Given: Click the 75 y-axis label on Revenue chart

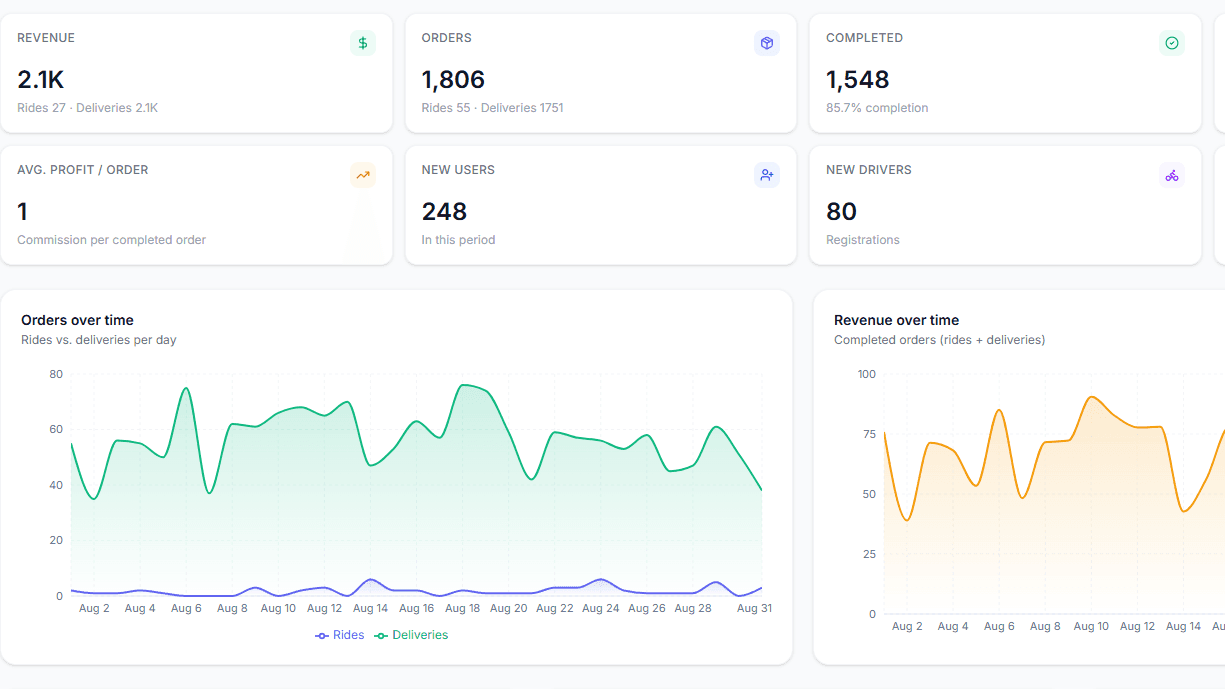Looking at the screenshot, I should (870, 434).
